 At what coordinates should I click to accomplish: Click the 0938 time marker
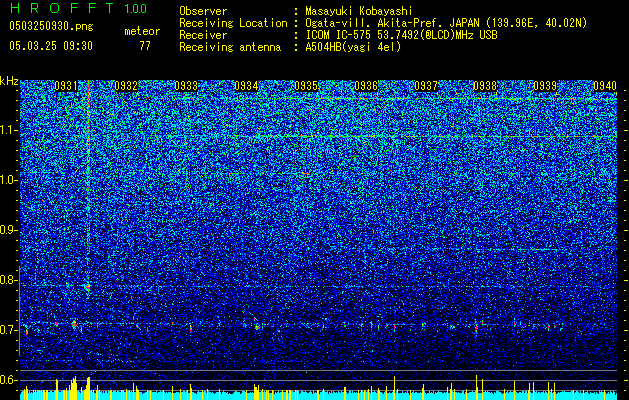(485, 86)
